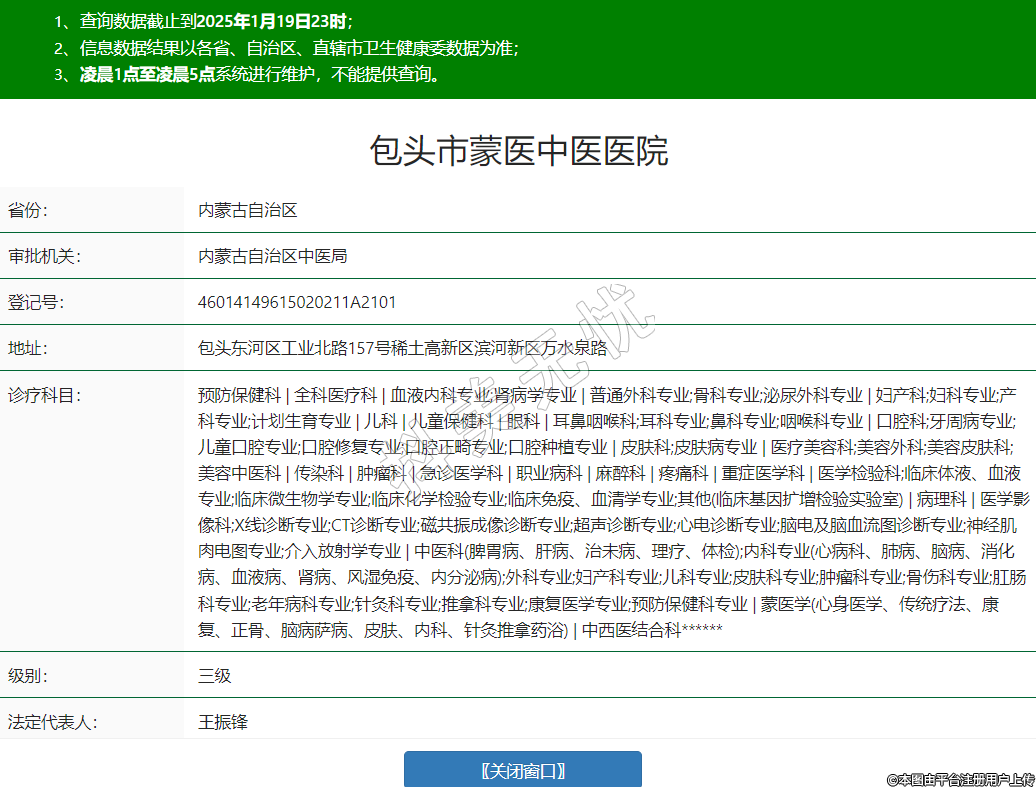Click the 审批机关 field label

point(44,256)
